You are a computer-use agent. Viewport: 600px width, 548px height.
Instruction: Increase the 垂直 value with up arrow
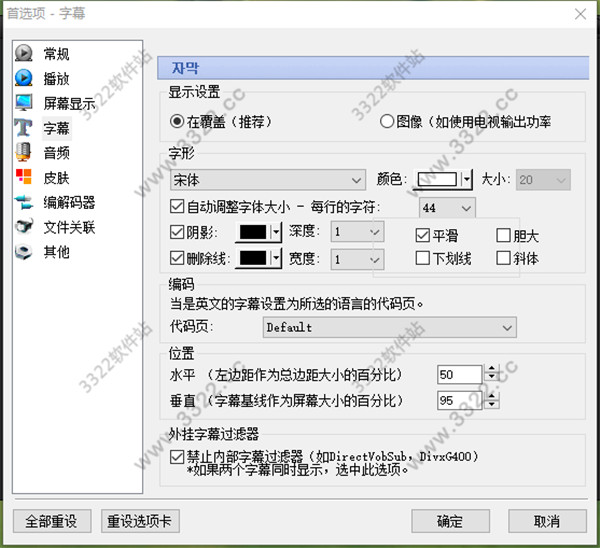tap(492, 396)
